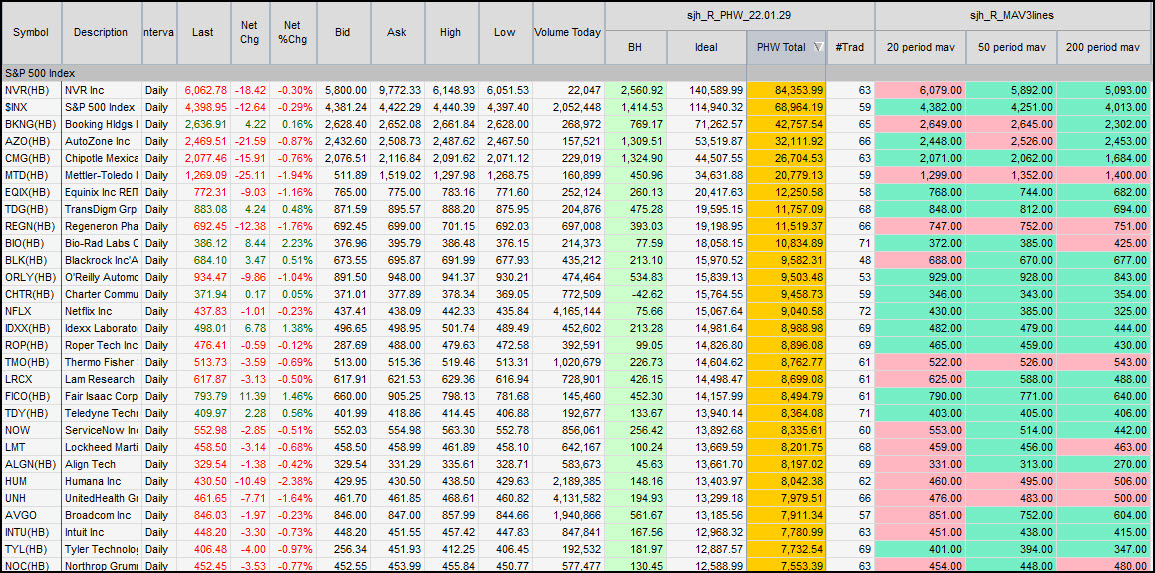Click the Fair Isaac Corp description cell

pyautogui.click(x=102, y=396)
